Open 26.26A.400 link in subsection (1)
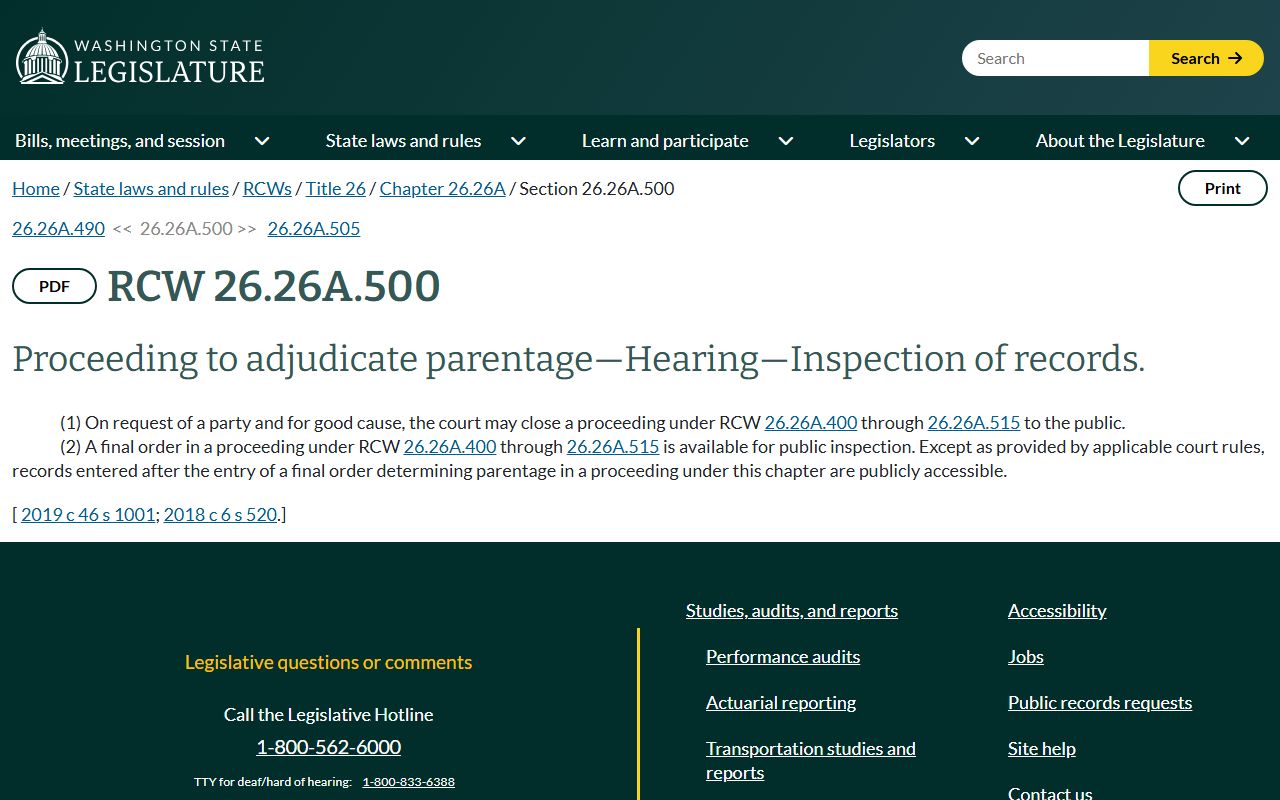The height and width of the screenshot is (800, 1280). click(x=811, y=422)
